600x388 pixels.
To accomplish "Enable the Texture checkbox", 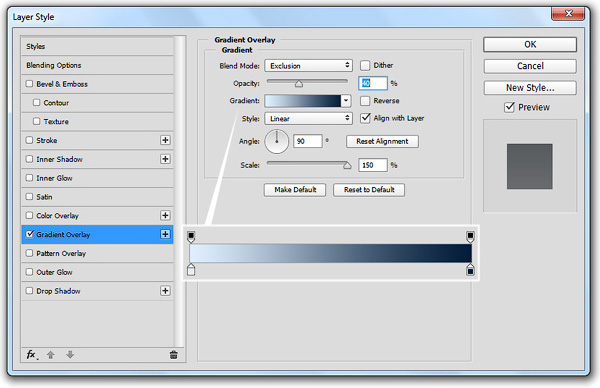I will tap(36, 121).
